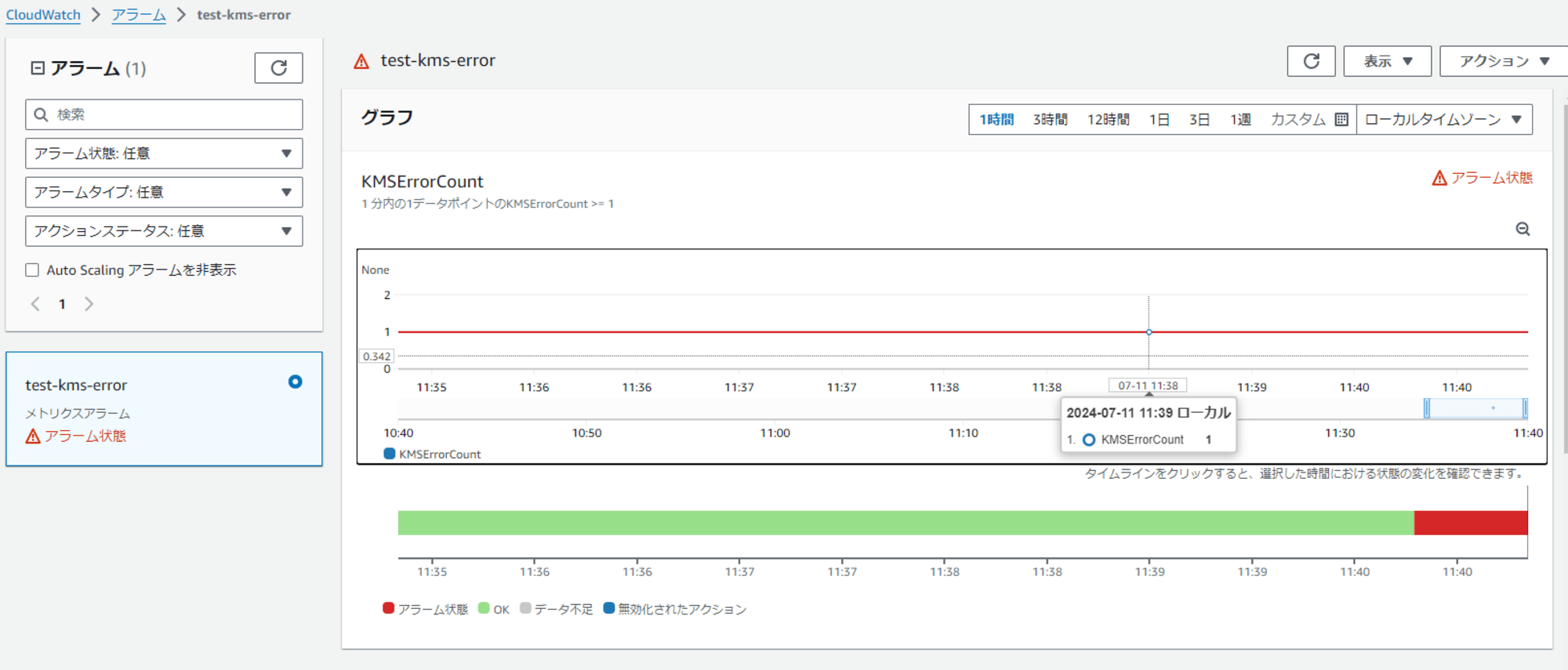Image resolution: width=1568 pixels, height=670 pixels.
Task: Collapse the アラーム (1) panel header
Action: pos(37,68)
